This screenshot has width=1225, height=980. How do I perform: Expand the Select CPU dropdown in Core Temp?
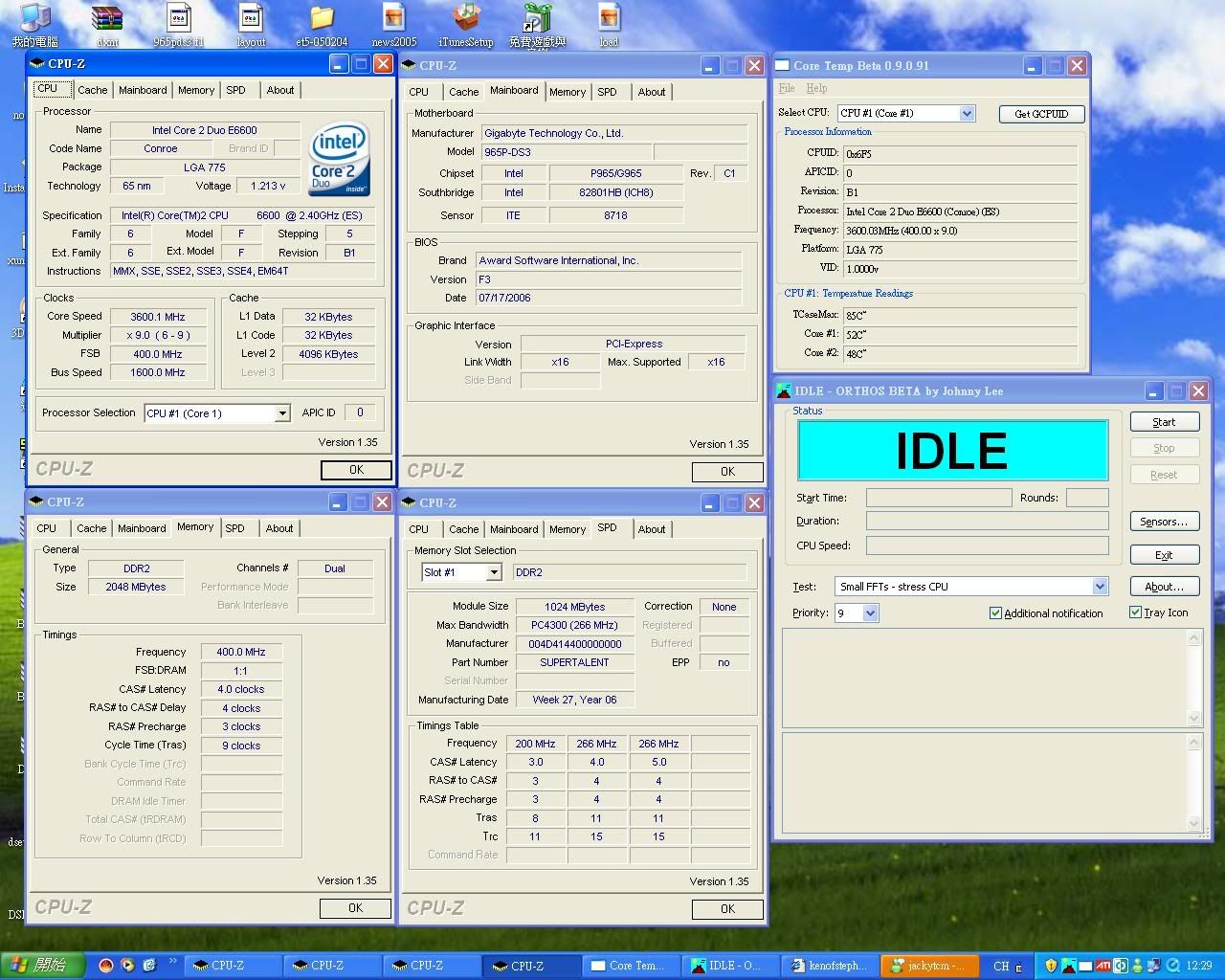(x=967, y=114)
